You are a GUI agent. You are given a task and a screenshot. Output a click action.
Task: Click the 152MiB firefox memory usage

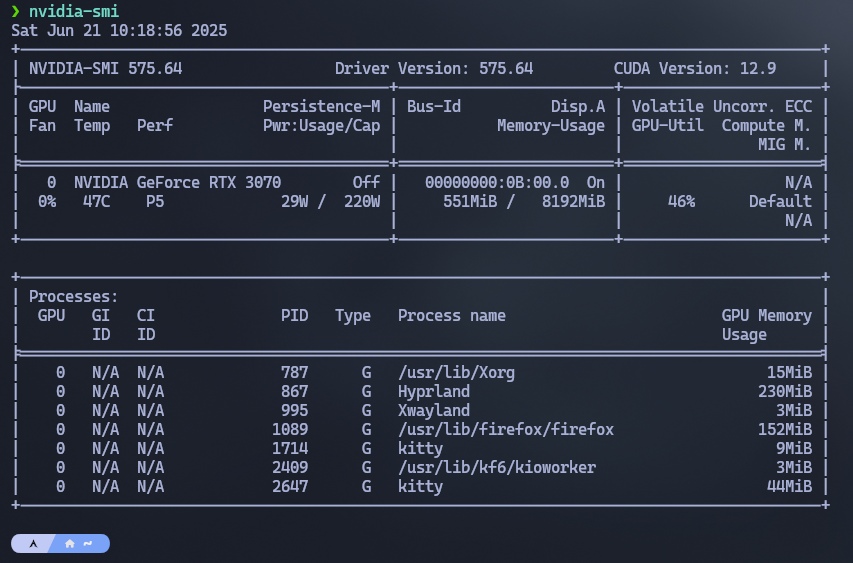click(x=784, y=430)
